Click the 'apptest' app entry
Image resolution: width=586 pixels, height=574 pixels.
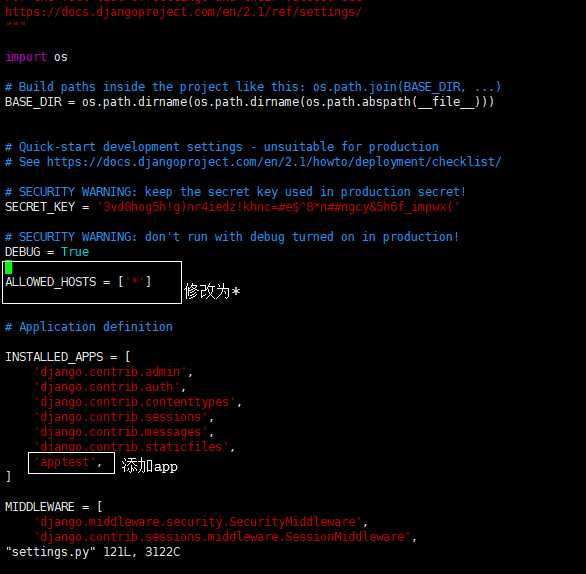[68, 463]
